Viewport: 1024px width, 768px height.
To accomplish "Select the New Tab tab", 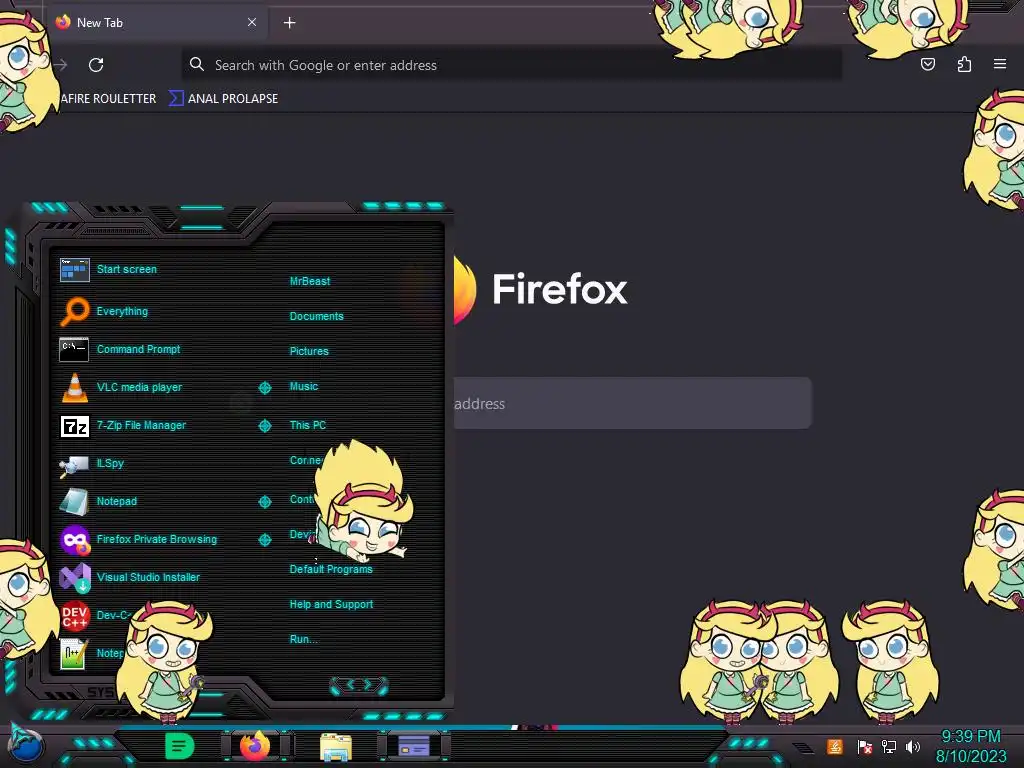I will pos(157,23).
